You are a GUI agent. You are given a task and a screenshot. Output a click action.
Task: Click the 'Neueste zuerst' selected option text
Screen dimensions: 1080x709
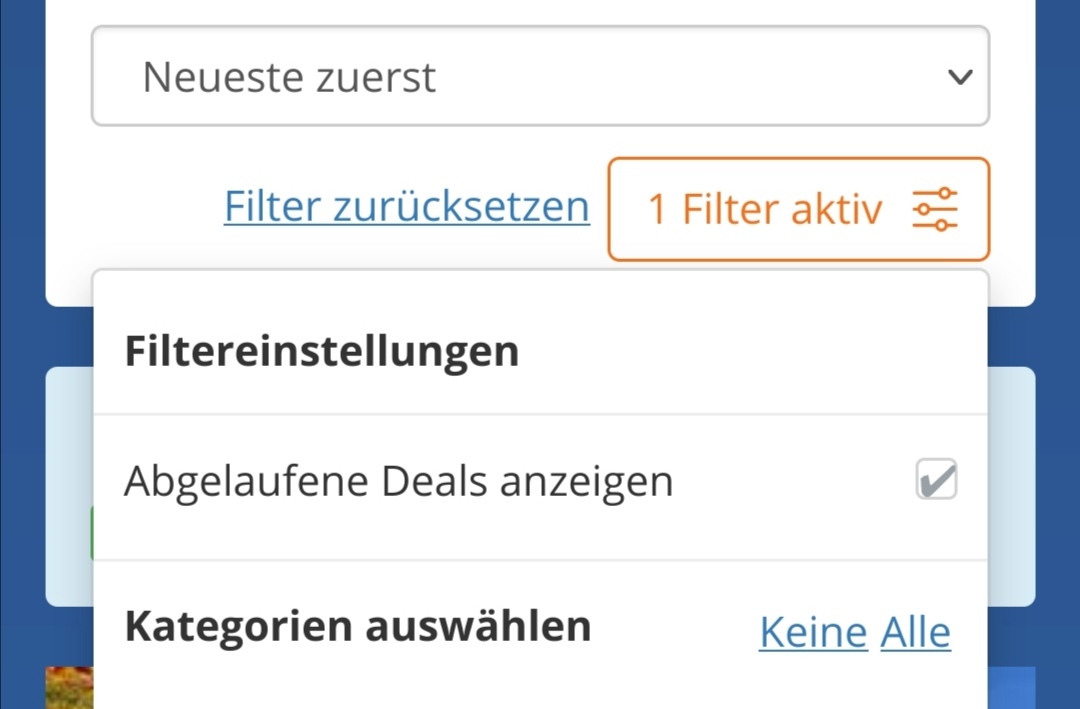[289, 76]
